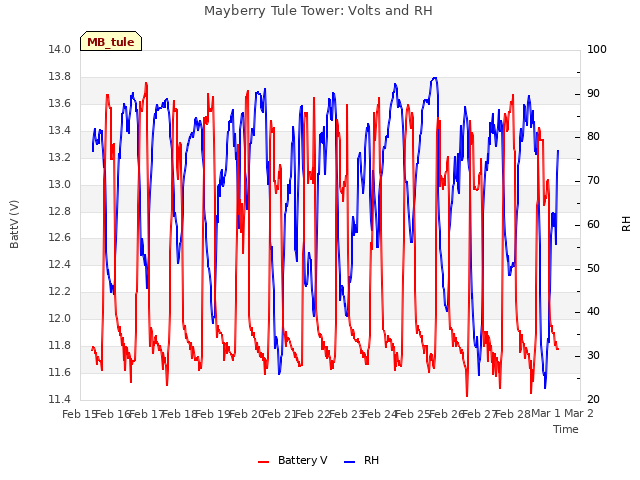The image size is (640, 480).
Task: Click the 90 tick on RH axis
Action: 593,93
